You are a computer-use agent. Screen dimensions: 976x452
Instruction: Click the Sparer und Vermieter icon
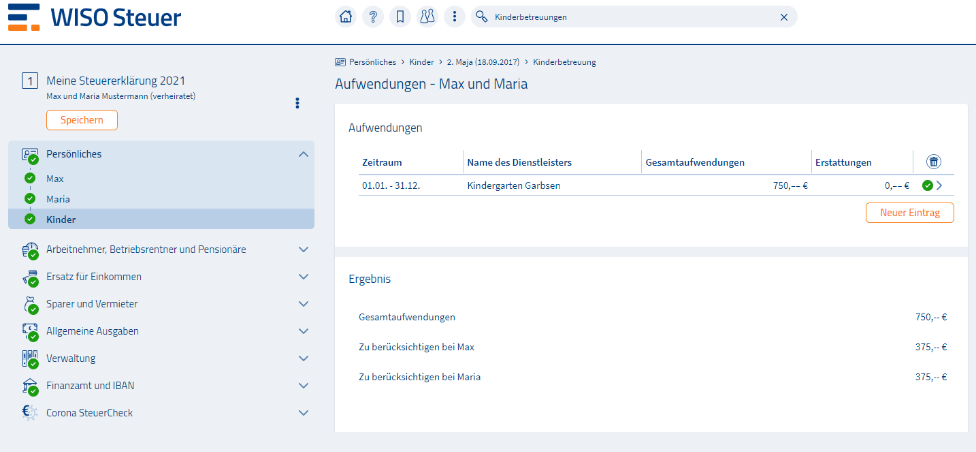tap(30, 306)
